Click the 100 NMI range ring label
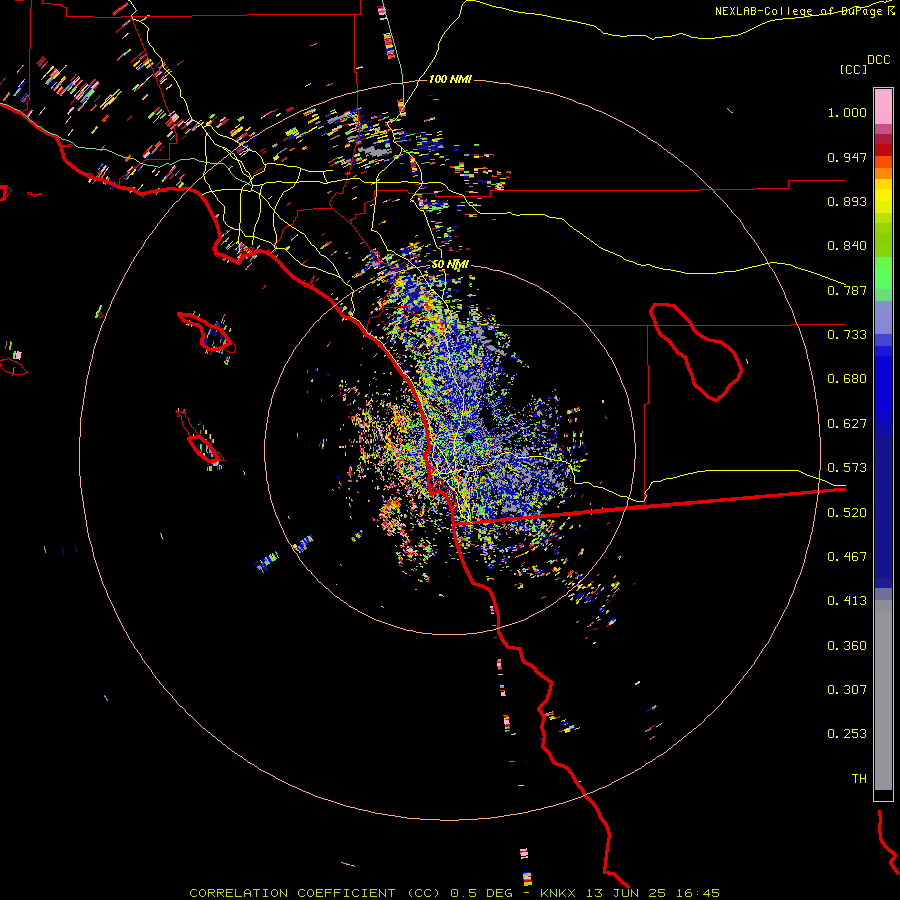This screenshot has height=900, width=900. coord(450,79)
